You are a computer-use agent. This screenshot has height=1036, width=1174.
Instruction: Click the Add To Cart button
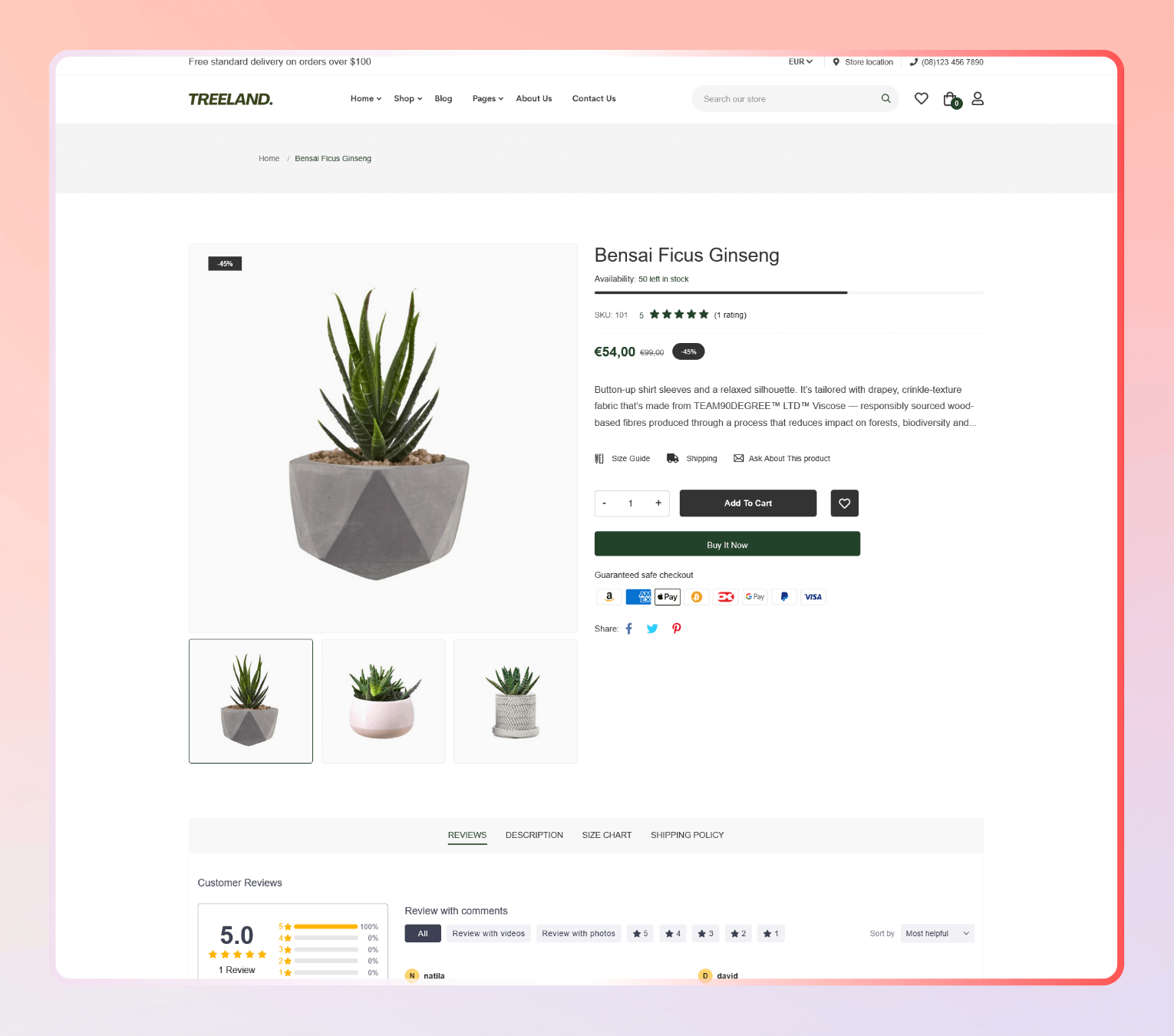[x=748, y=503]
